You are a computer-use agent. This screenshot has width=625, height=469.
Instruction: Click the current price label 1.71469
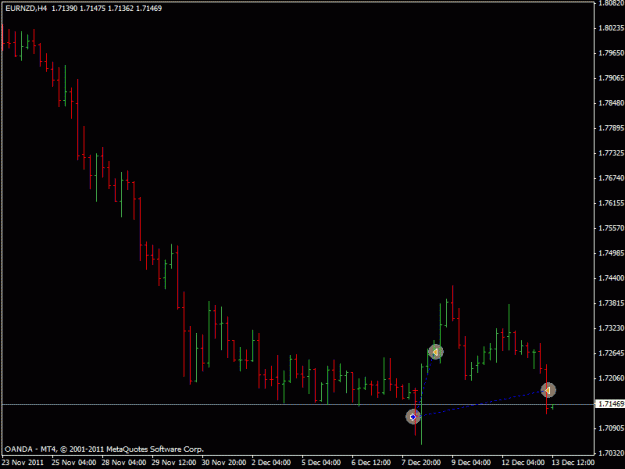coord(610,404)
